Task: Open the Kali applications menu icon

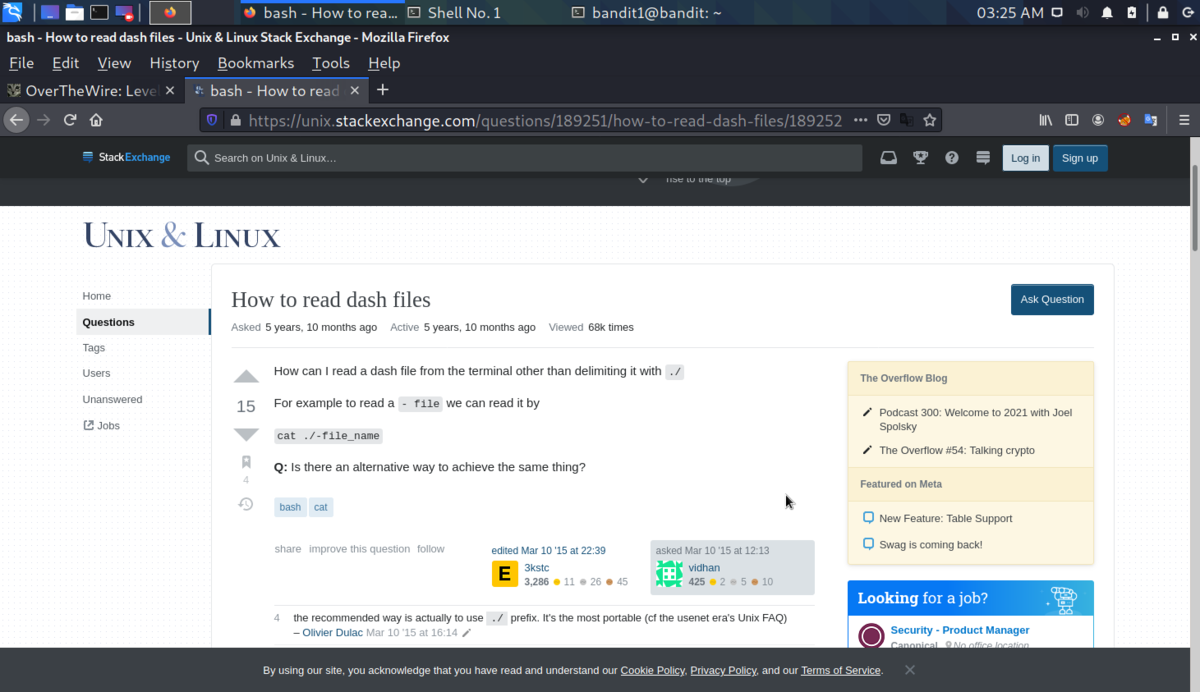Action: [x=13, y=13]
